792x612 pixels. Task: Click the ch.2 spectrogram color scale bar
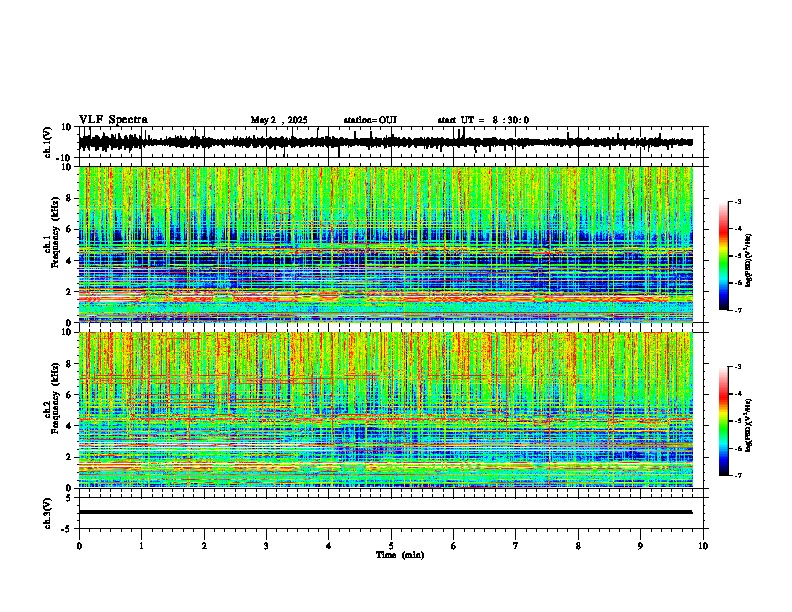724,421
